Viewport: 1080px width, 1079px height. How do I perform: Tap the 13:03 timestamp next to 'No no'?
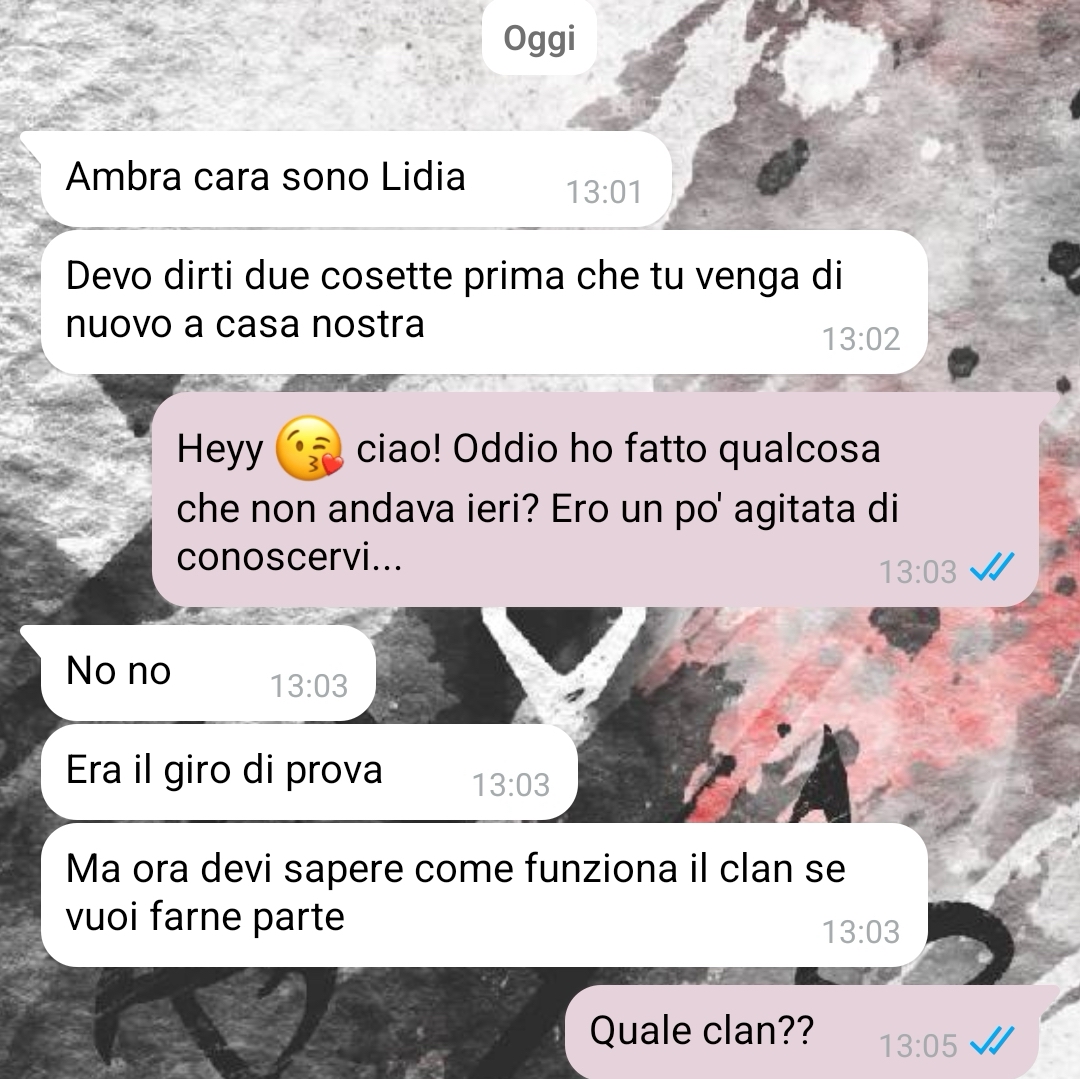pos(309,686)
